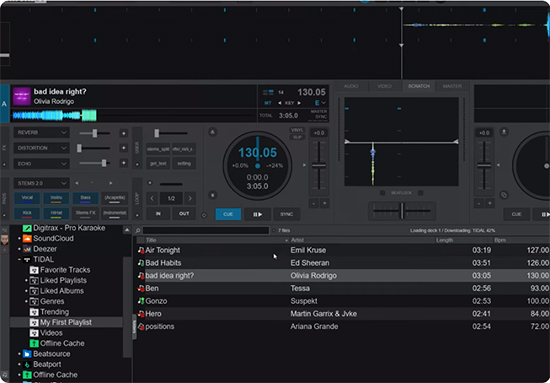Switch to the MASTER mixer tab

click(x=452, y=86)
